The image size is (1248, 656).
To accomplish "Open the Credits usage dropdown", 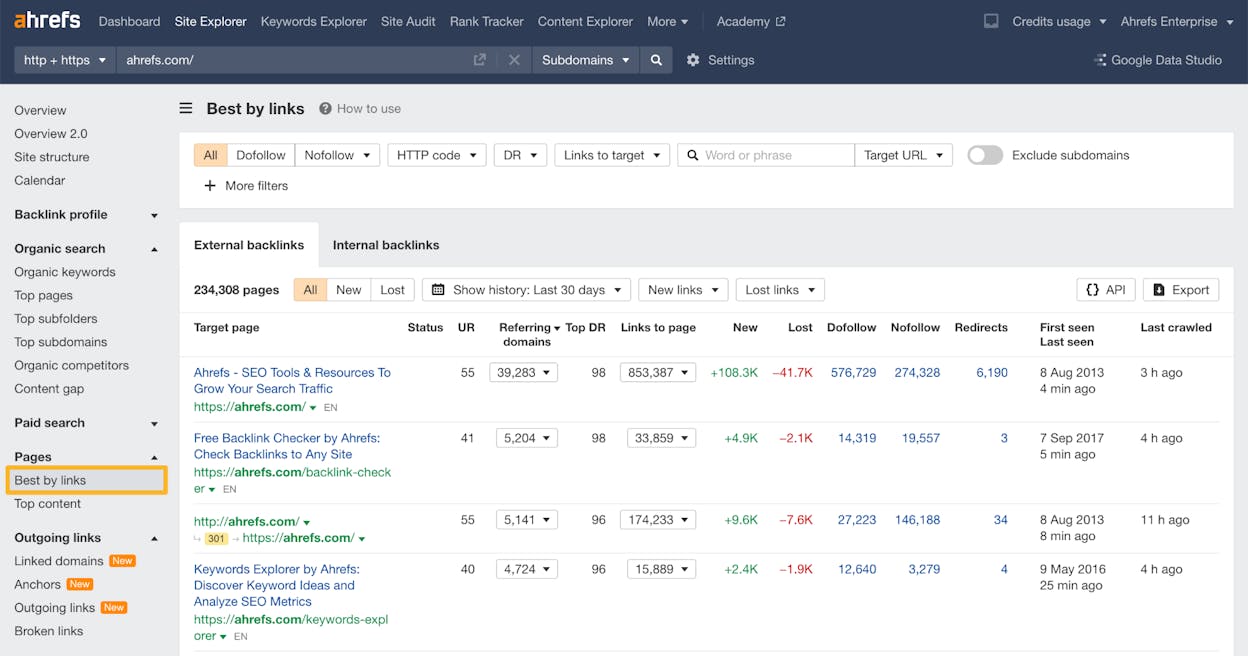I will coord(1059,21).
